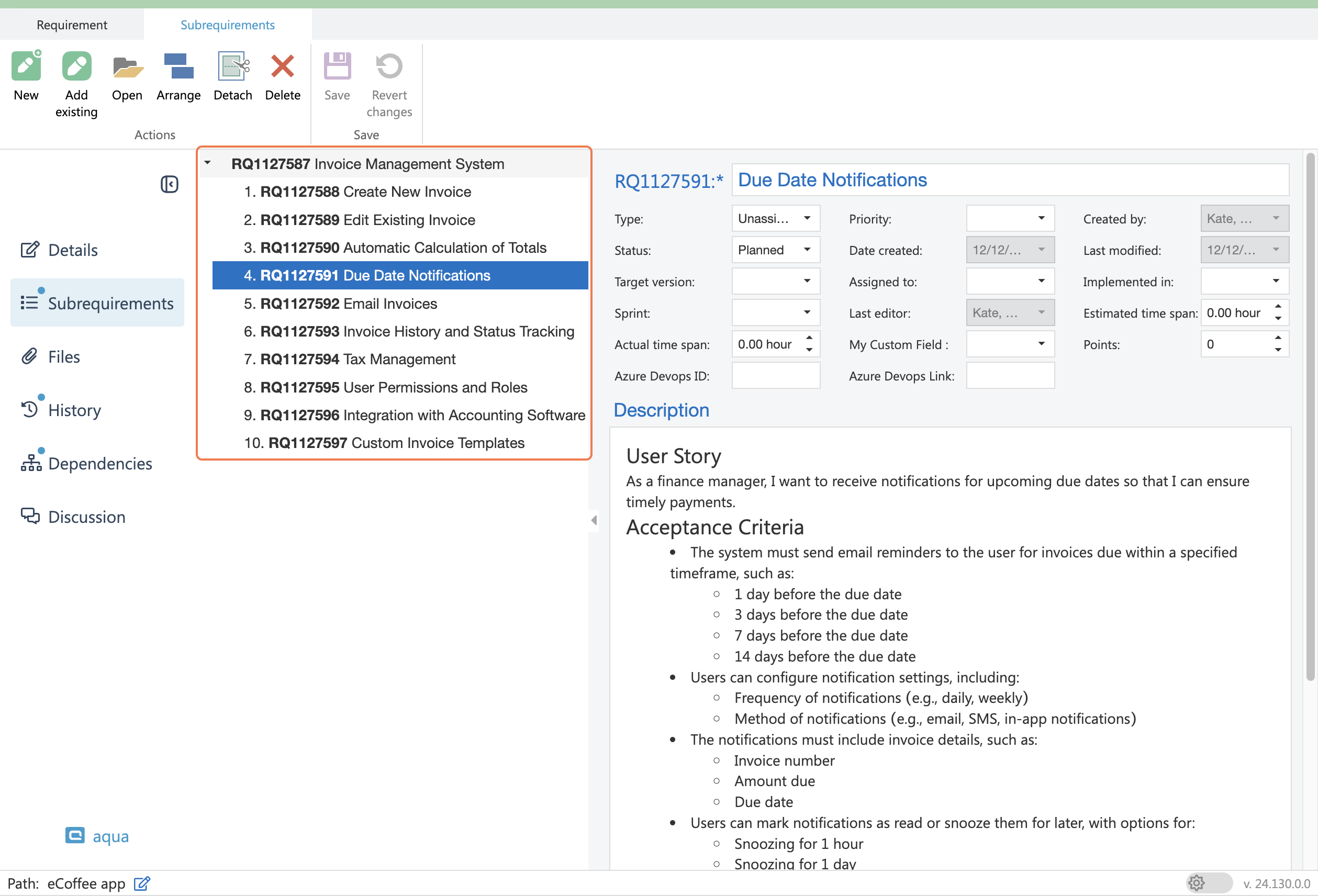Click the Arrange icon

(x=178, y=67)
